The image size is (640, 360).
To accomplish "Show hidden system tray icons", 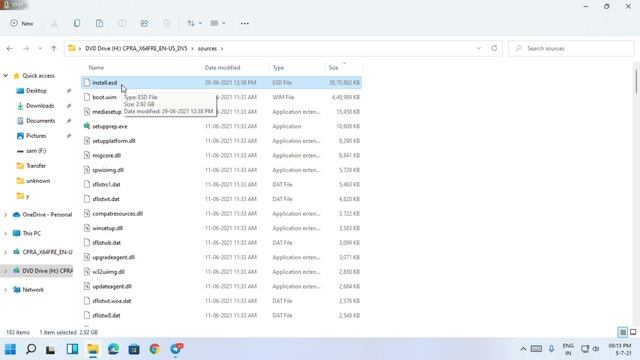I will (x=523, y=349).
